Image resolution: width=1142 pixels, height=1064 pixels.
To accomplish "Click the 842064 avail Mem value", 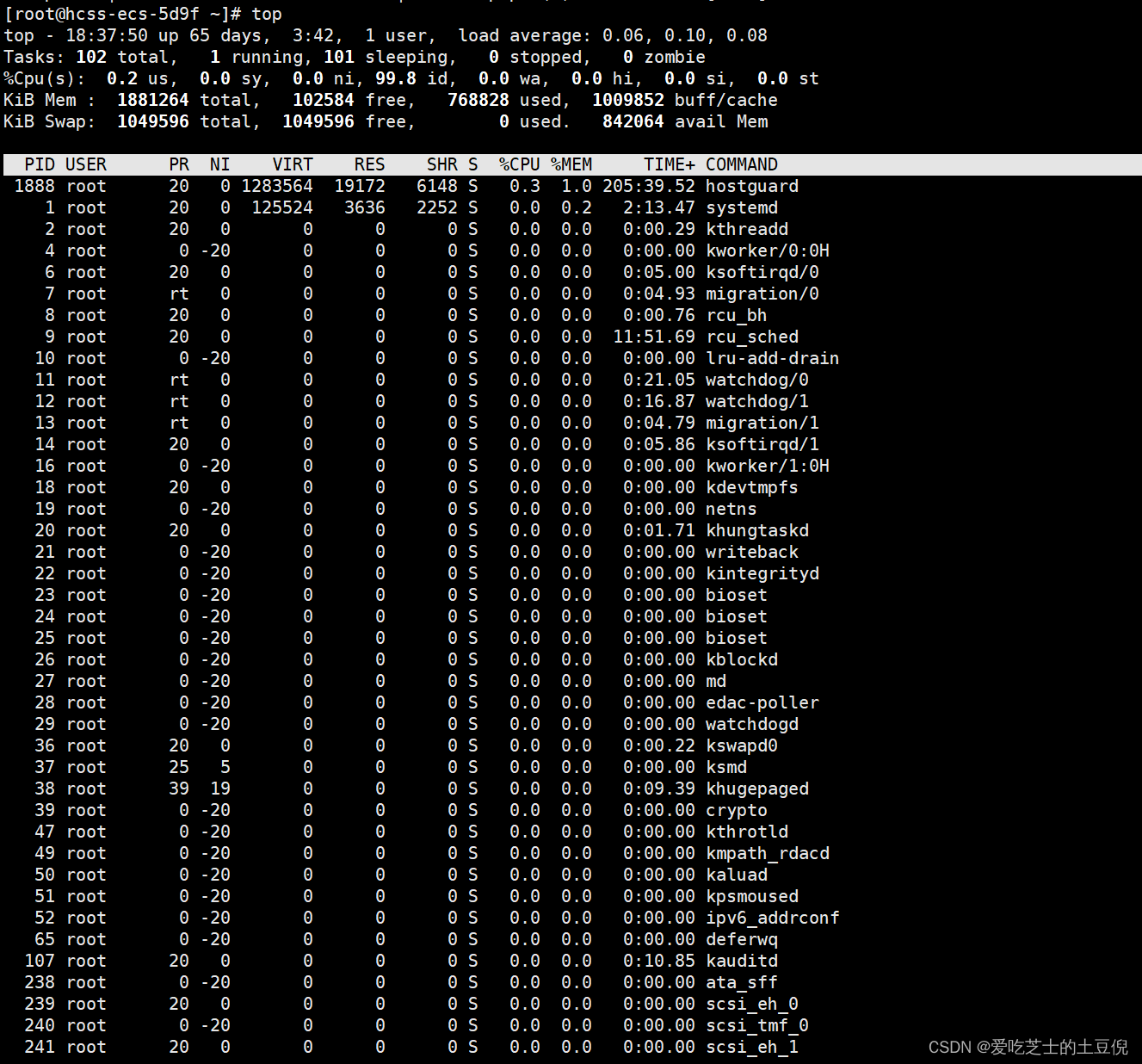I will pos(633,121).
